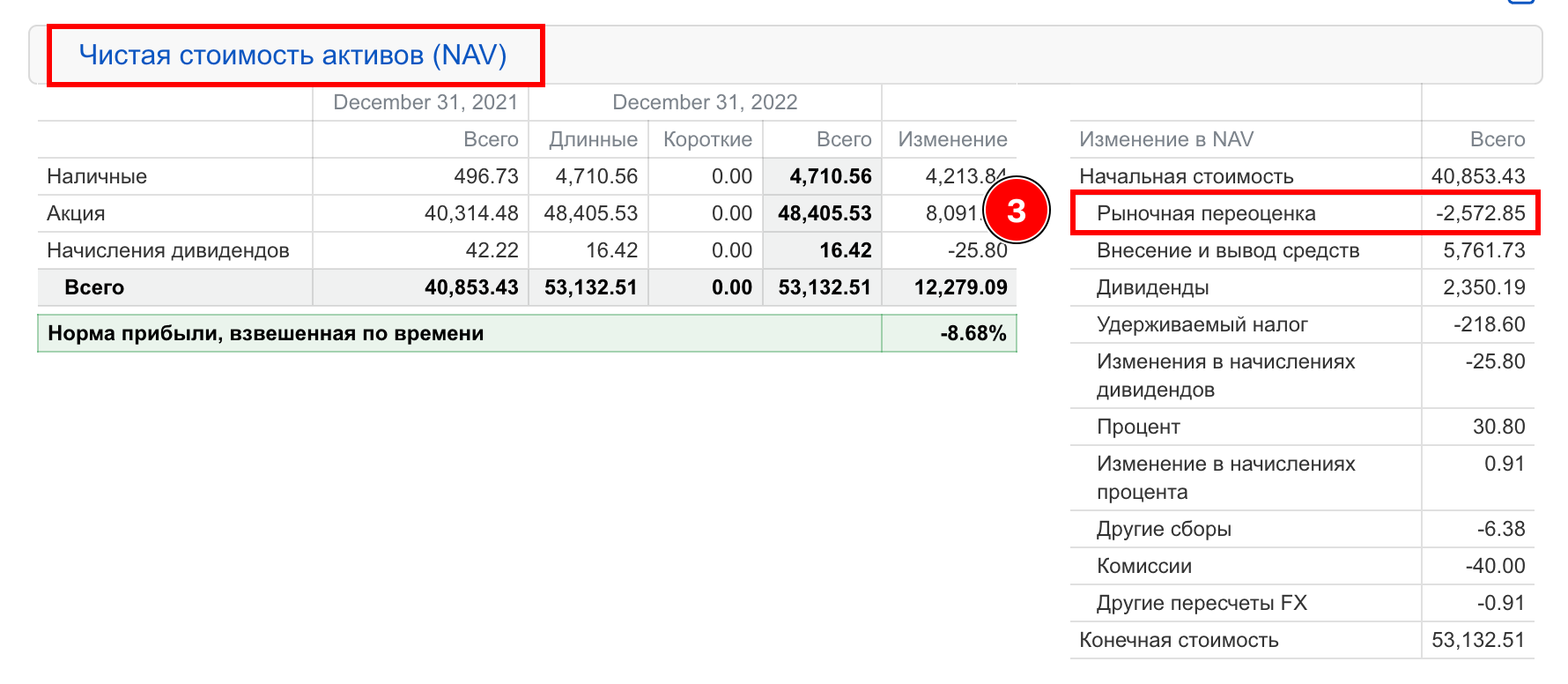Viewport: 1568px width, 684px height.
Task: Click the Дивиденды row label
Action: (1152, 287)
